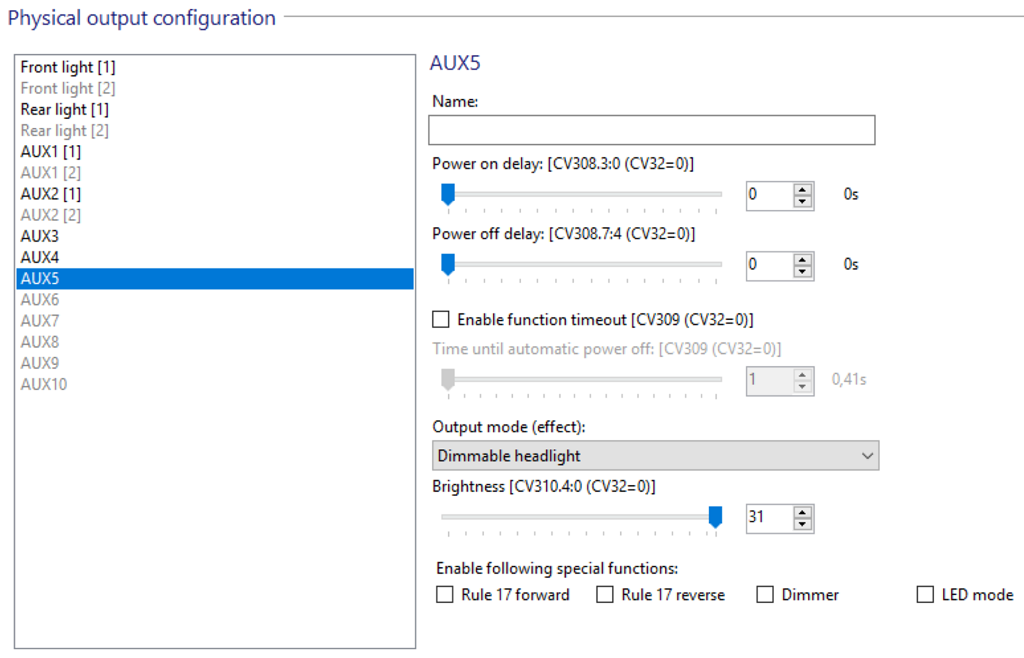1024x658 pixels.
Task: Click Power off delay down arrow
Action: 802,271
